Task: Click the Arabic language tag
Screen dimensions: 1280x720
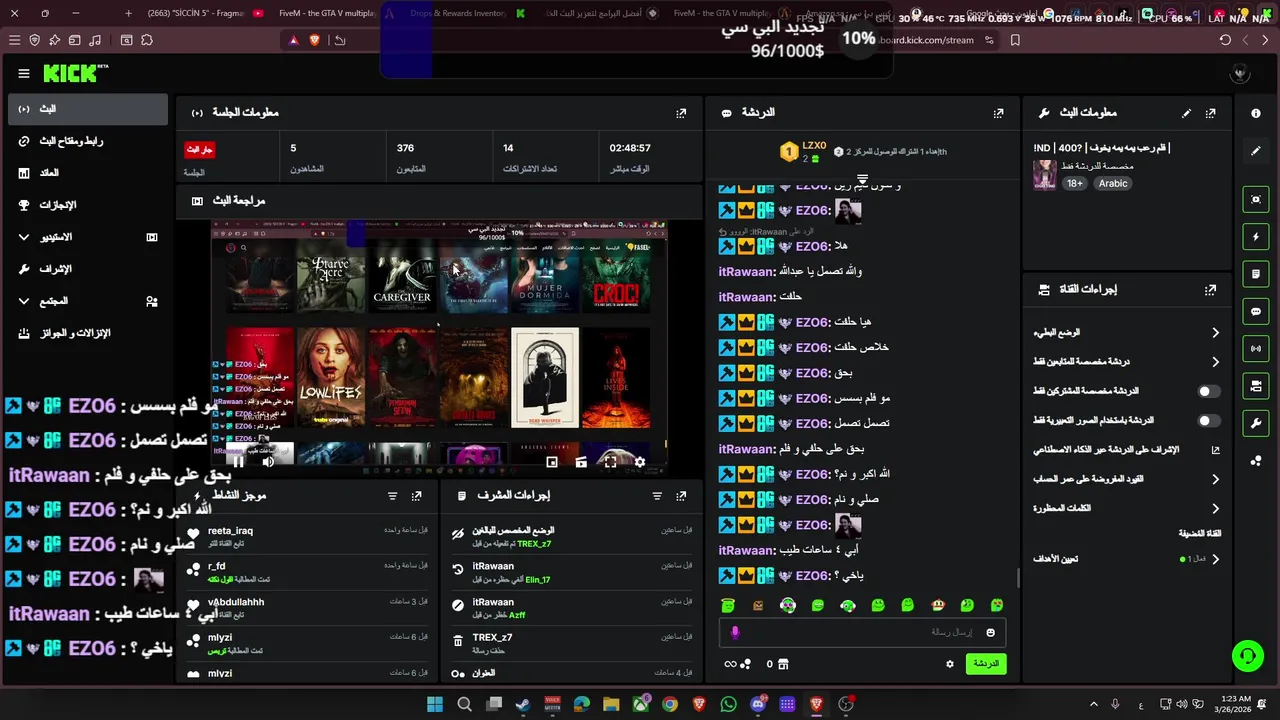Action: click(1113, 184)
